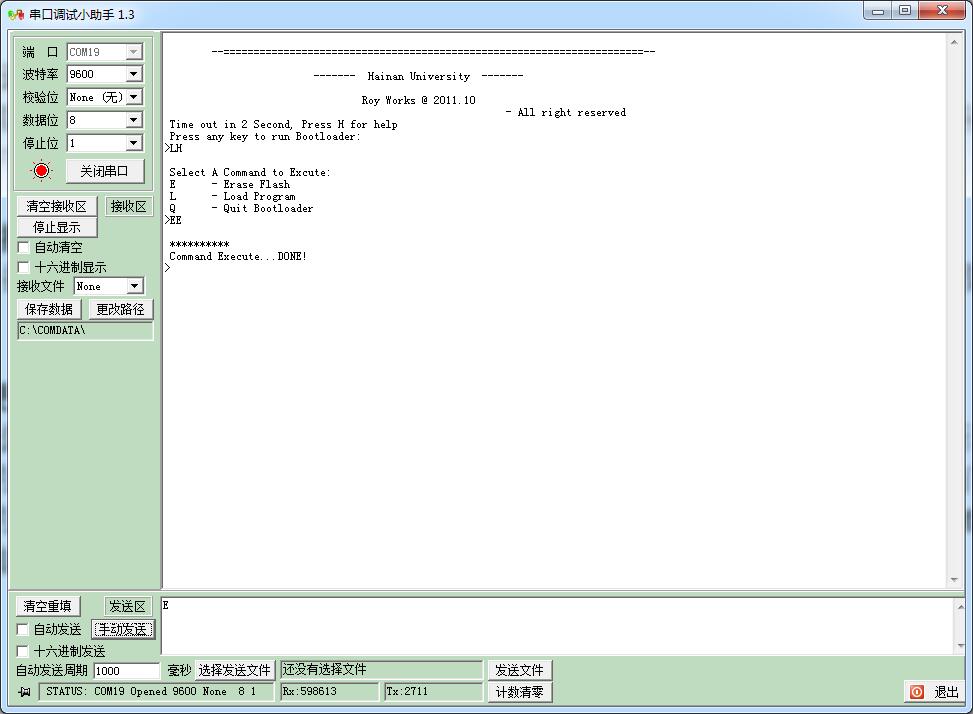973x714 pixels.
Task: Click the send area scrollbar up arrow
Action: click(x=960, y=606)
